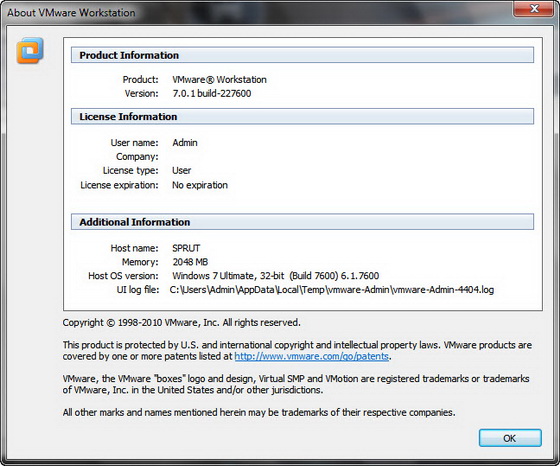Close the About VMware Workstation dialog
Image resolution: width=560 pixels, height=466 pixels.
[x=534, y=9]
